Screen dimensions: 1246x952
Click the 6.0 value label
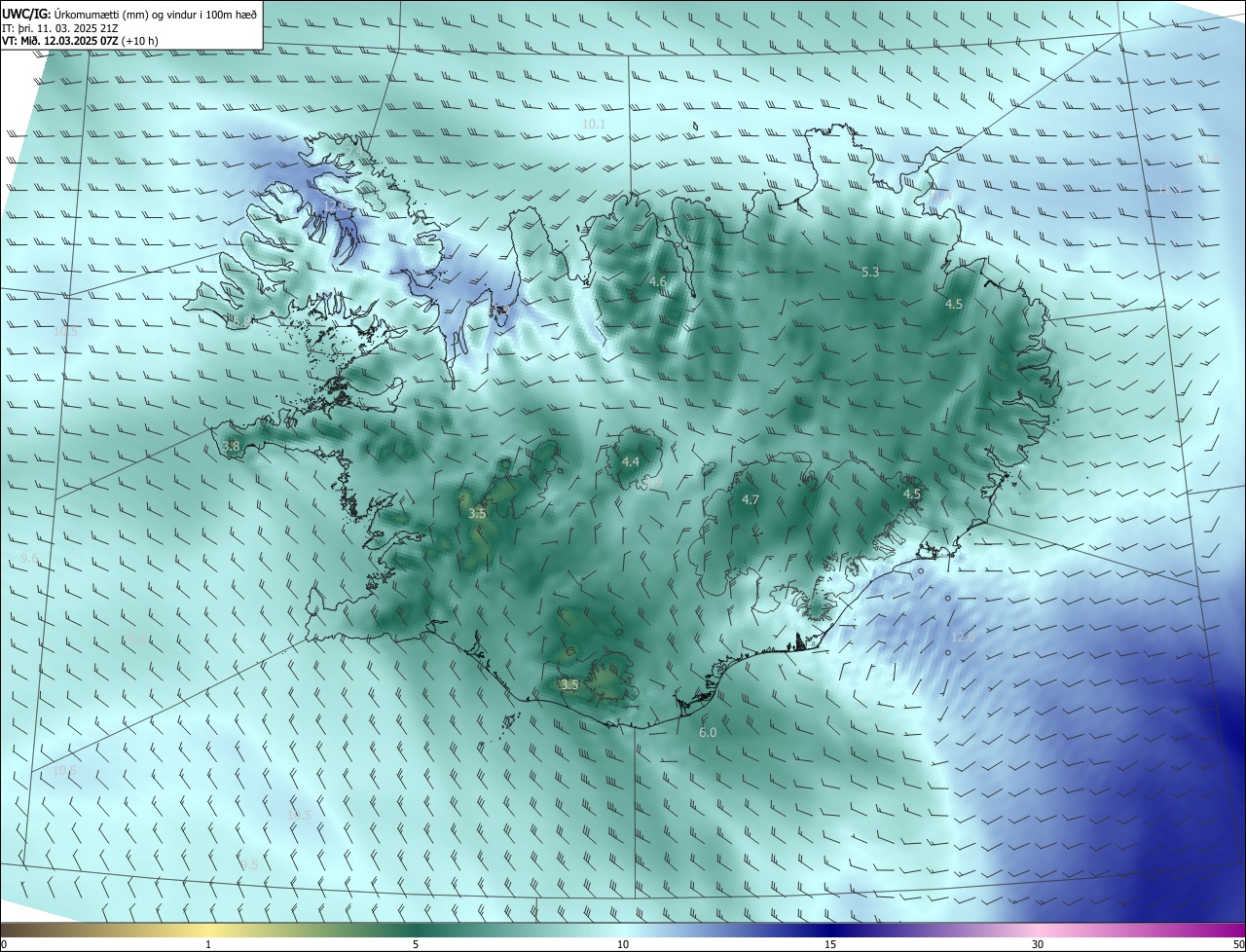point(708,733)
